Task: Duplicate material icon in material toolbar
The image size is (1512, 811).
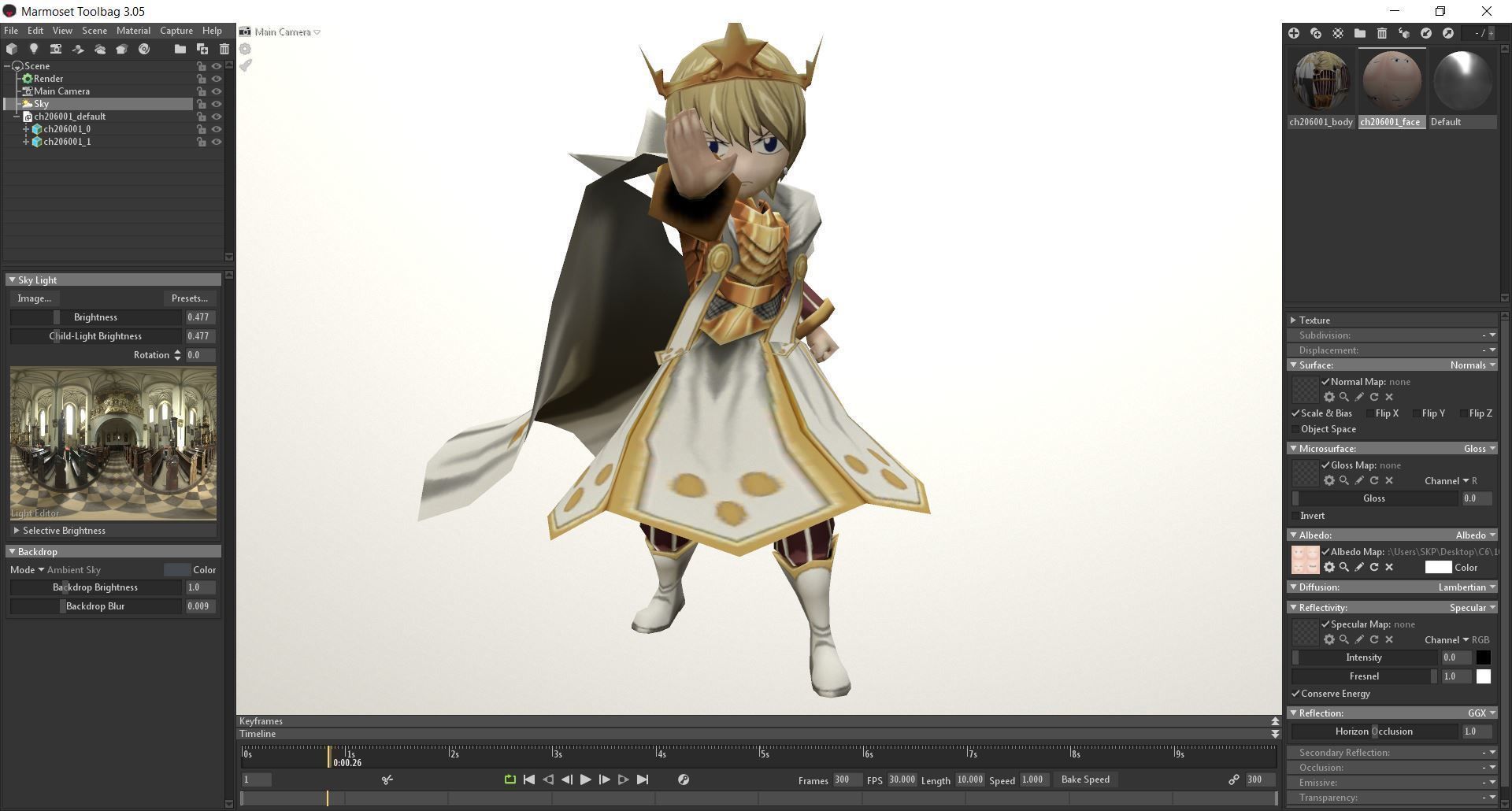Action: pyautogui.click(x=1316, y=33)
